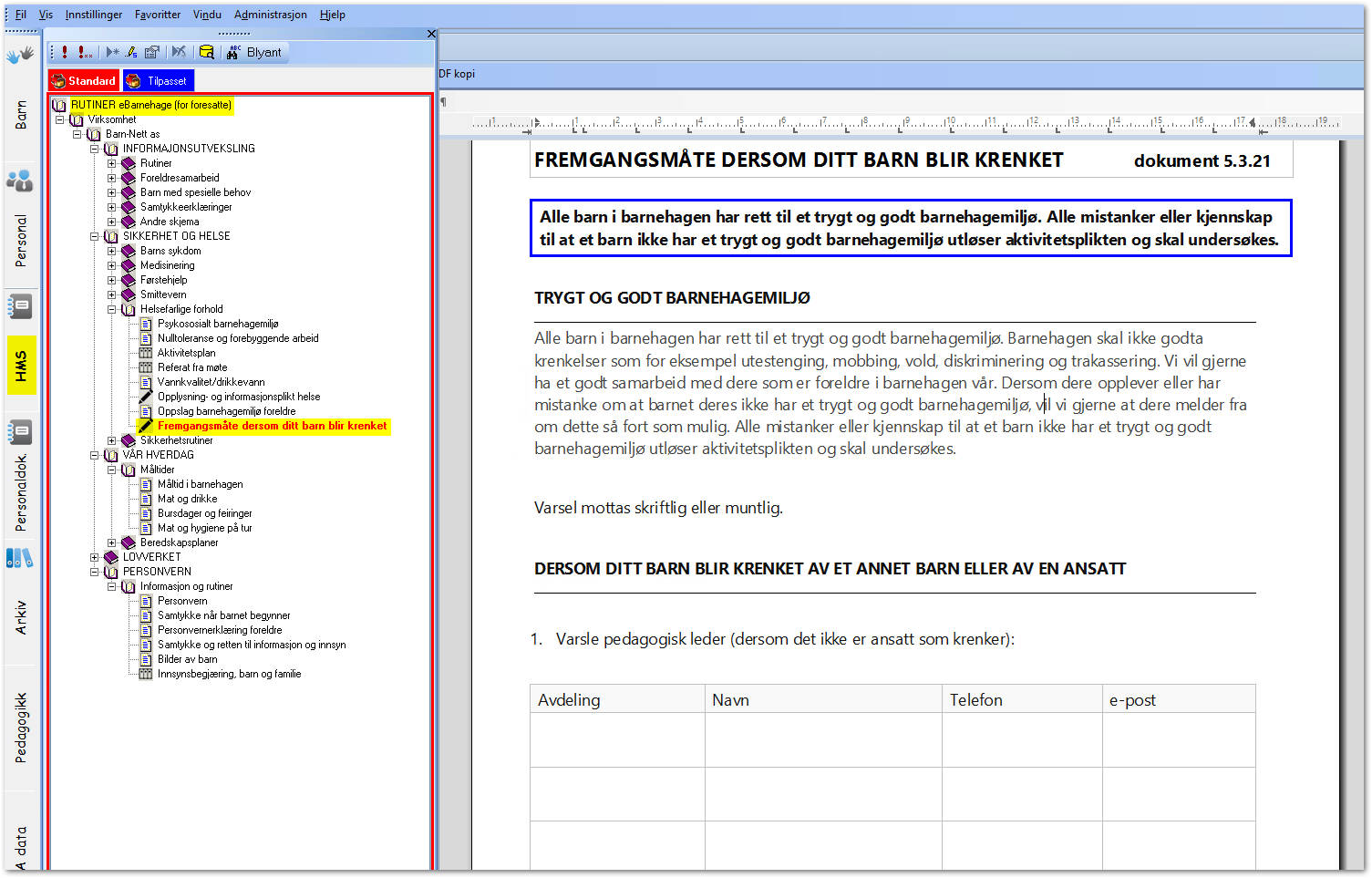
Task: Click the blue people icon above Personal
Action: point(20,181)
